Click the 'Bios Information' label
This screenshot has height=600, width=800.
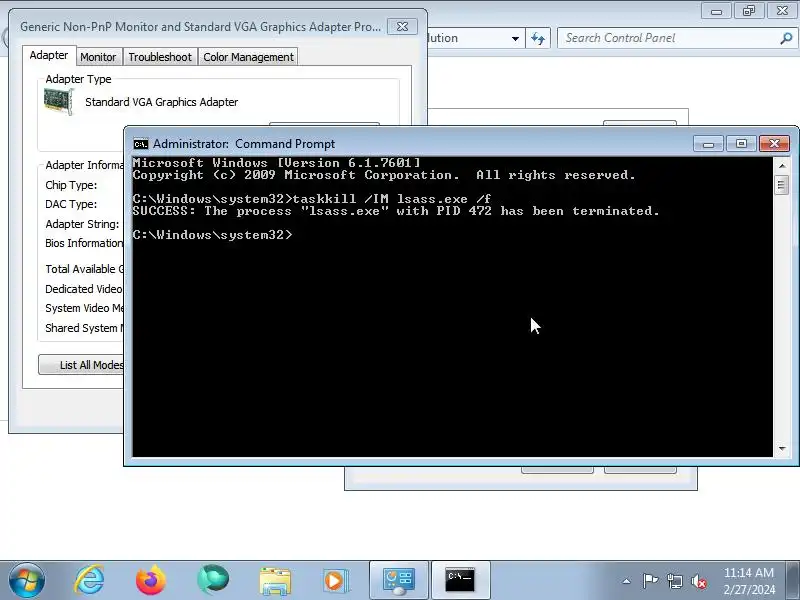pyautogui.click(x=84, y=243)
